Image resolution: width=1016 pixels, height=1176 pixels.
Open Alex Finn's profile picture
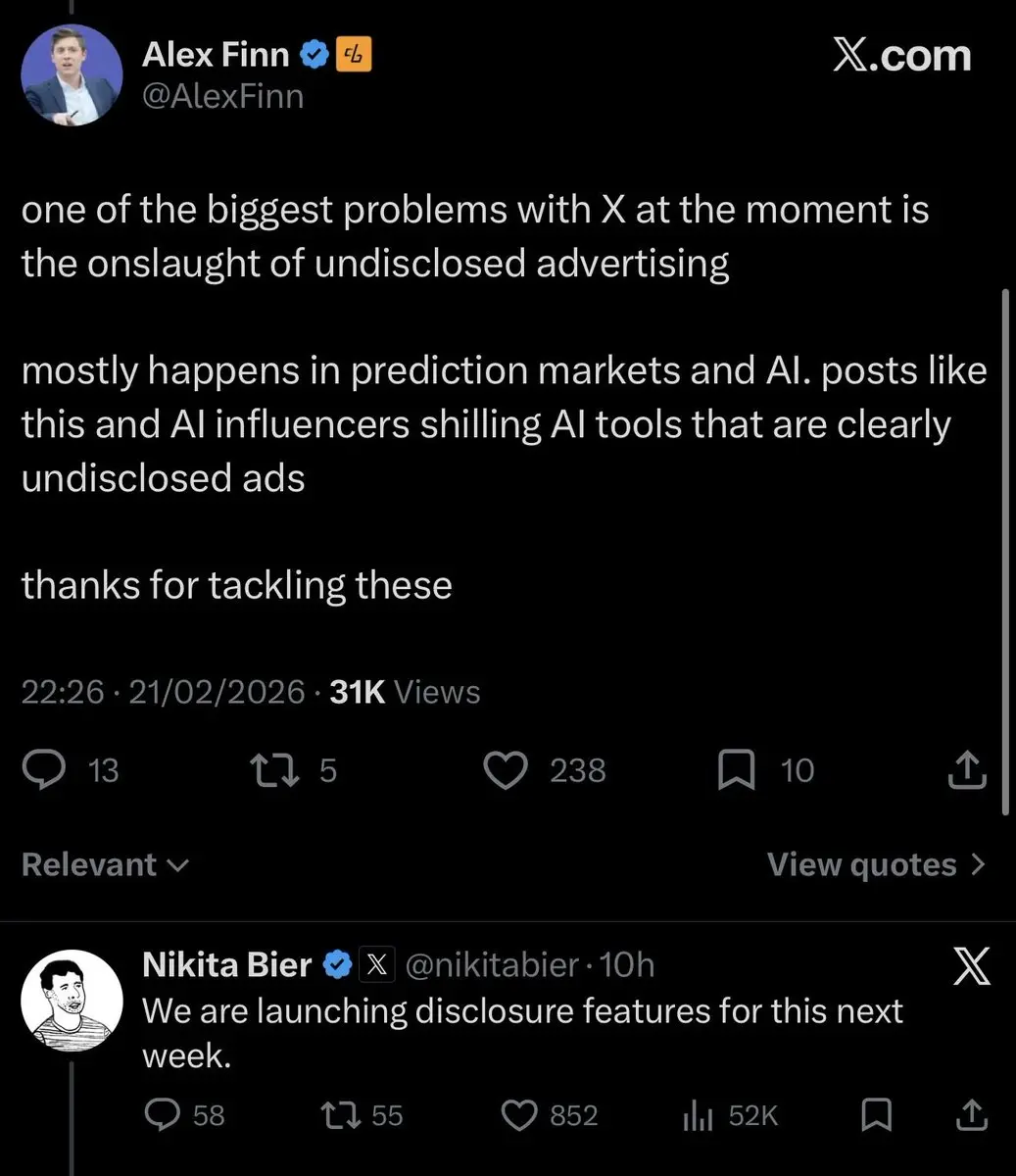click(72, 74)
